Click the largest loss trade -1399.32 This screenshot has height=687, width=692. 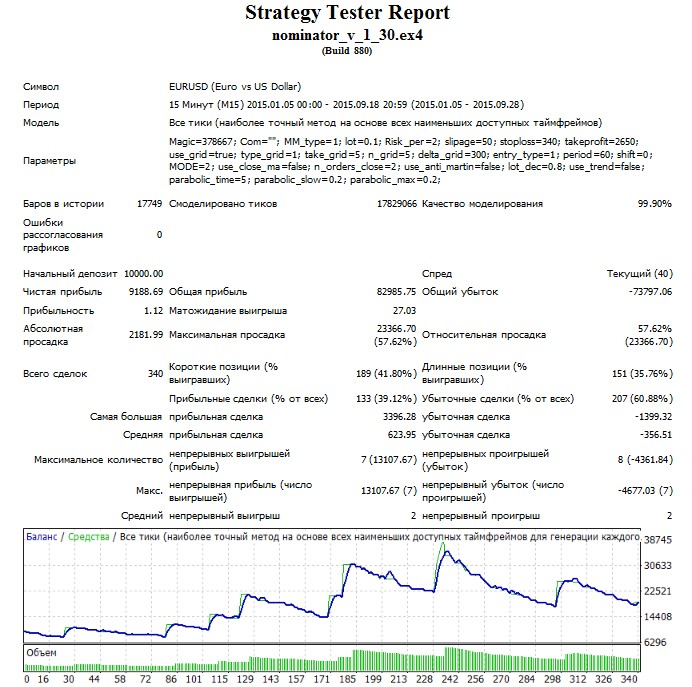point(653,417)
